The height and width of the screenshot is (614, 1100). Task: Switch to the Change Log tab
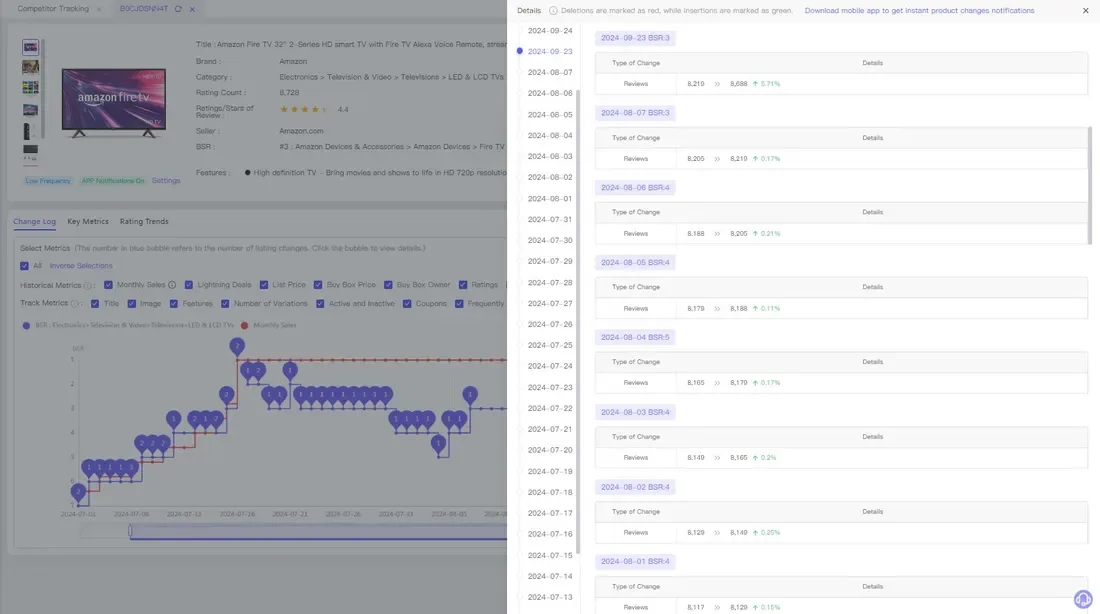pyautogui.click(x=34, y=222)
